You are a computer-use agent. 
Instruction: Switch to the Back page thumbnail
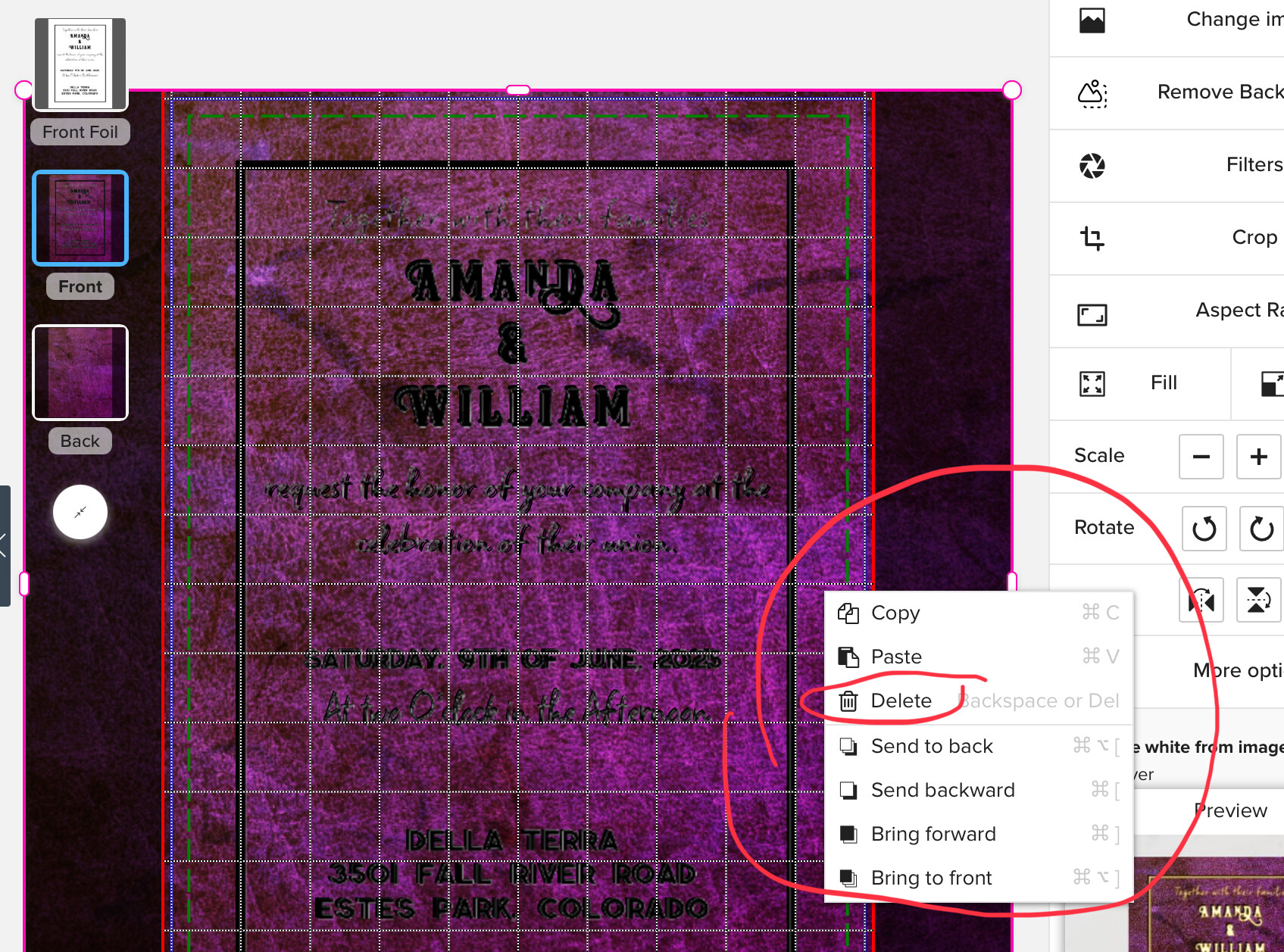[80, 373]
